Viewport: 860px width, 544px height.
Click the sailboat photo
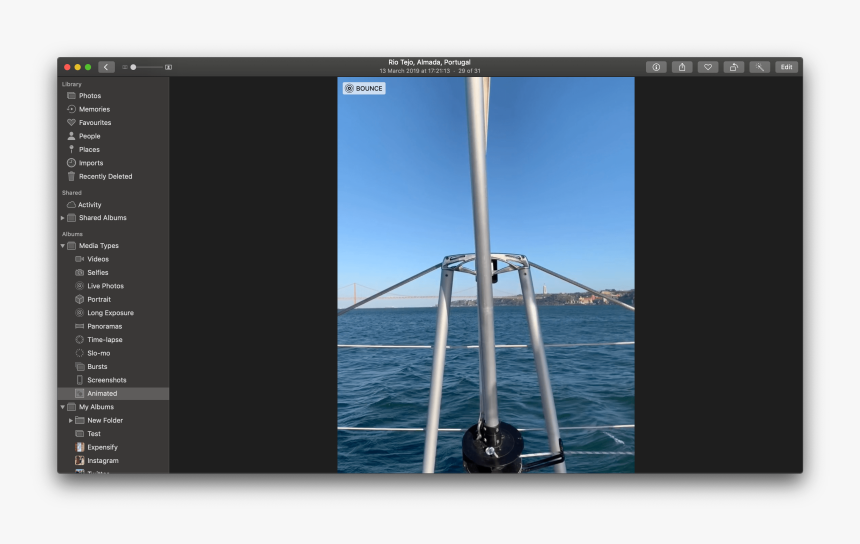tap(486, 275)
